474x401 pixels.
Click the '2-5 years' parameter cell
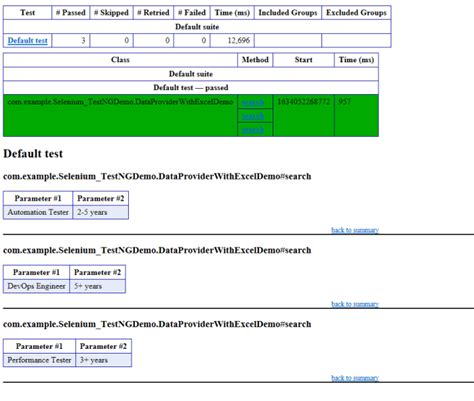coord(101,212)
